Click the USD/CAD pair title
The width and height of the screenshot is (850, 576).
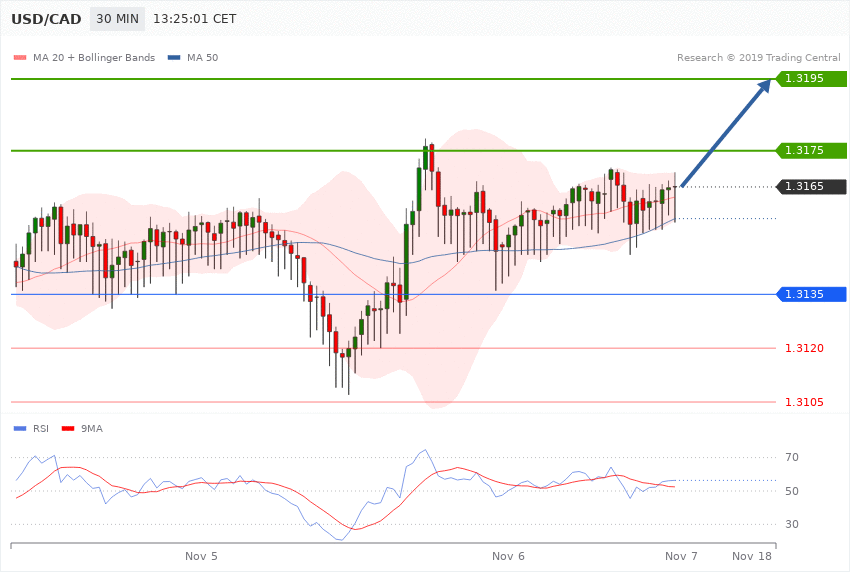[46, 19]
